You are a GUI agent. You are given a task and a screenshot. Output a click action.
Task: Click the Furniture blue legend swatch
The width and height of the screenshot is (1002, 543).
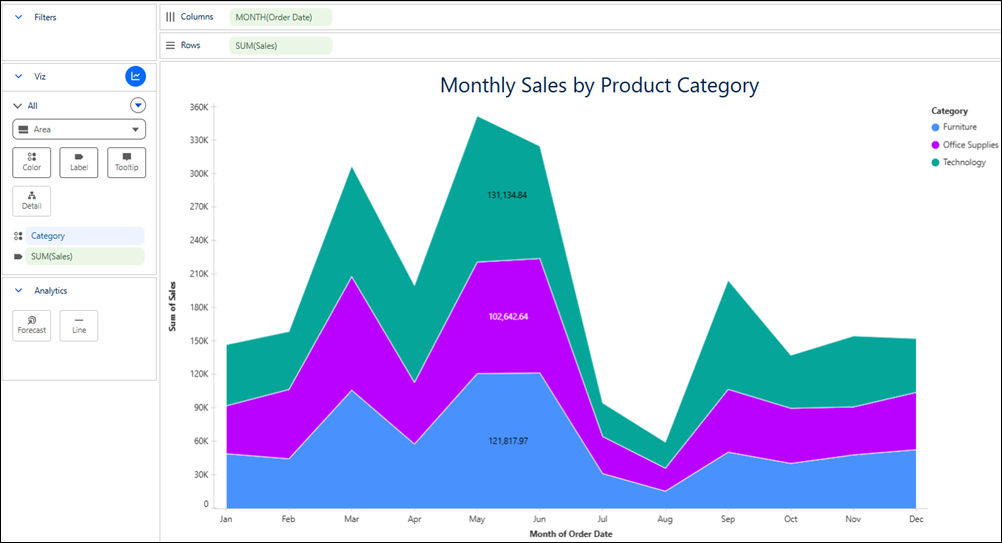(936, 127)
